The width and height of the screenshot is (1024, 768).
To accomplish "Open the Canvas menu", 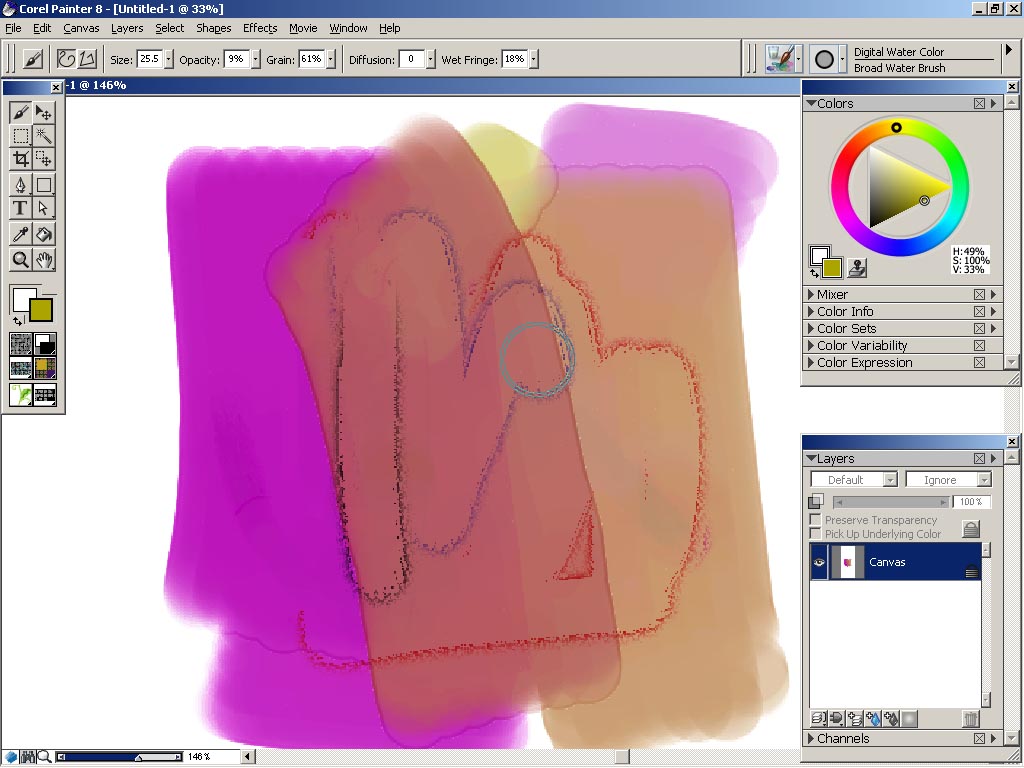I will (81, 28).
